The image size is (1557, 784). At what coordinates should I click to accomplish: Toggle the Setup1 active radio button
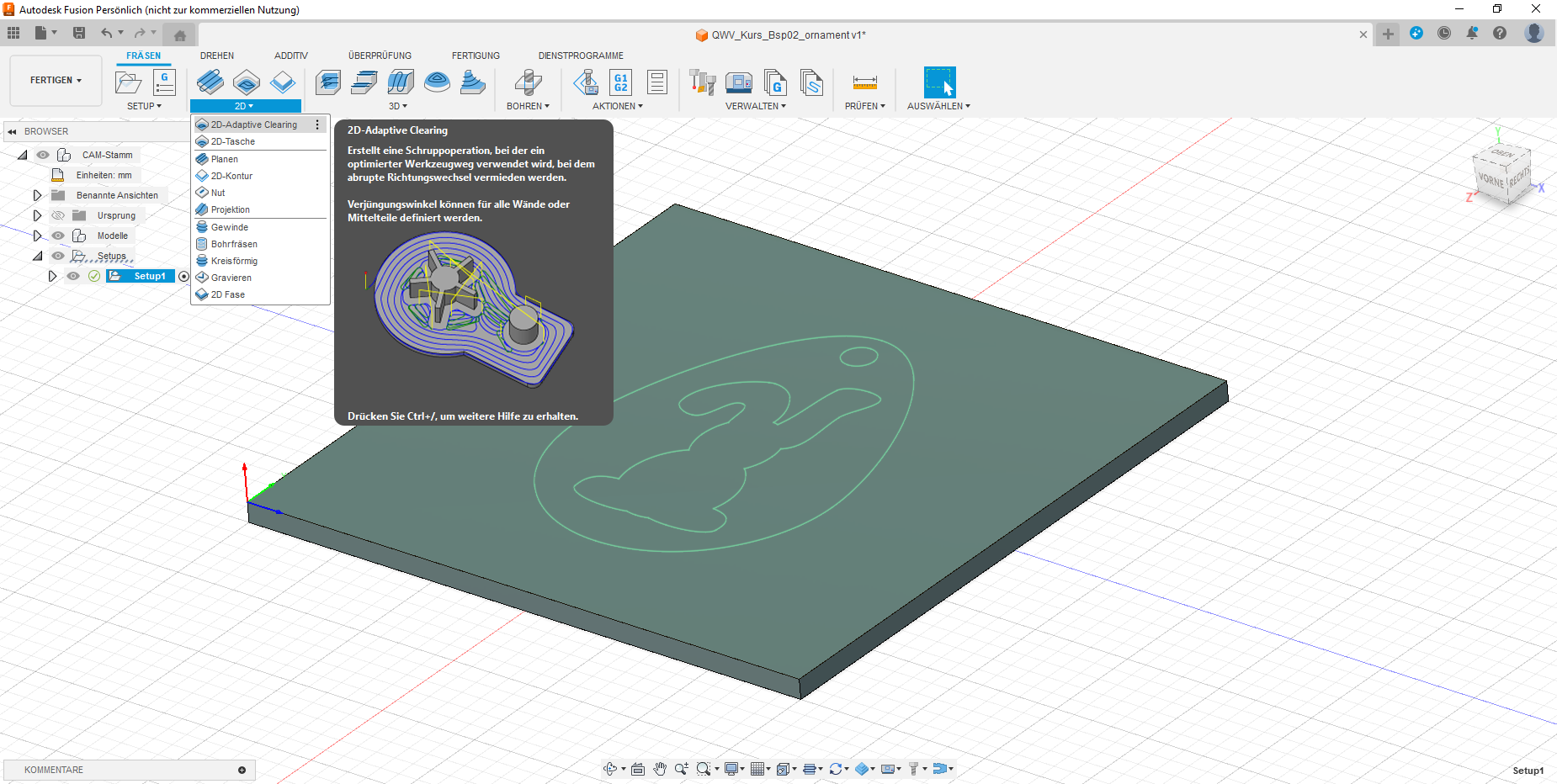click(x=184, y=276)
